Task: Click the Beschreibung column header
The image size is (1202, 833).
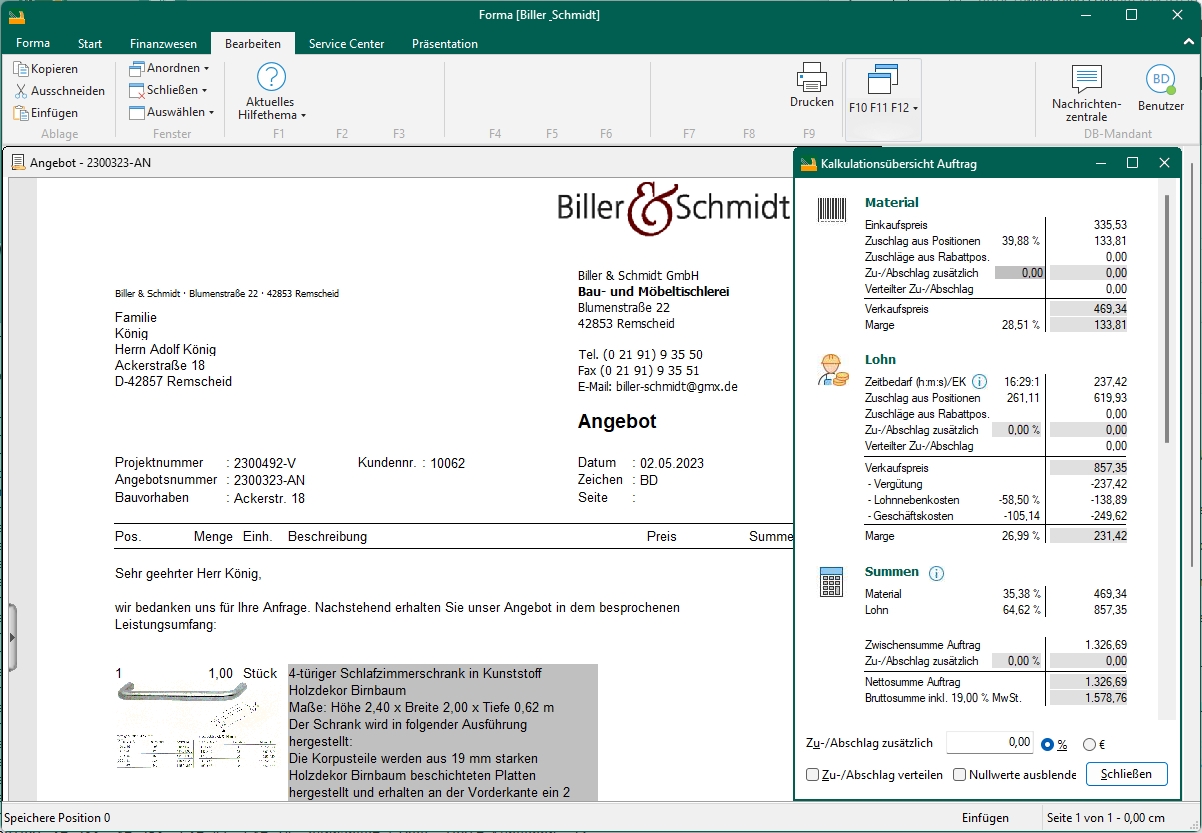Action: tap(328, 537)
